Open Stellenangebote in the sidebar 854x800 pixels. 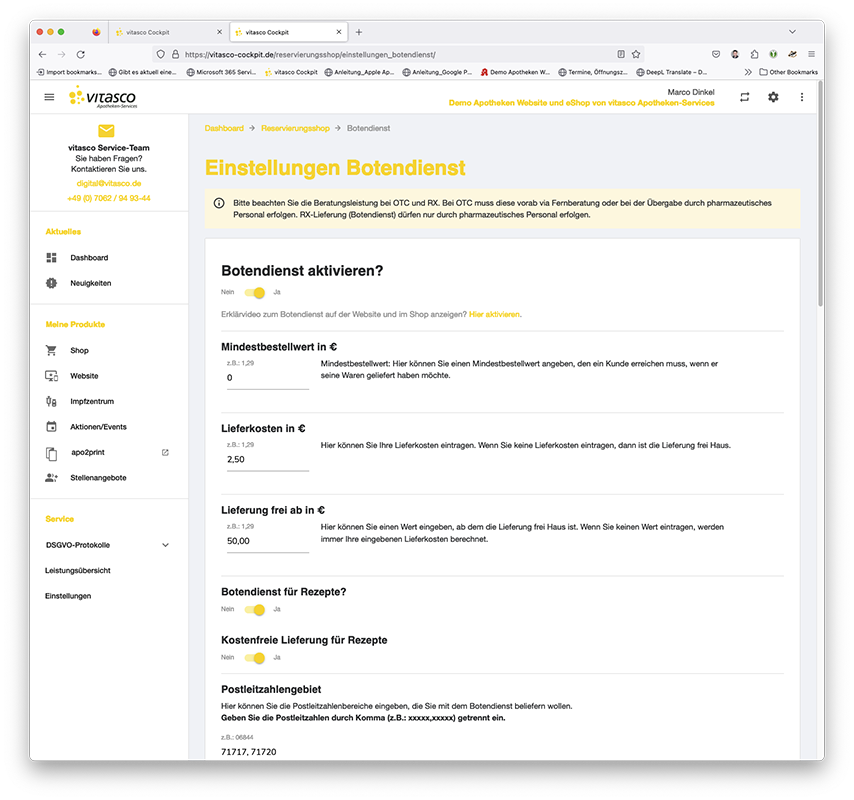tap(98, 478)
